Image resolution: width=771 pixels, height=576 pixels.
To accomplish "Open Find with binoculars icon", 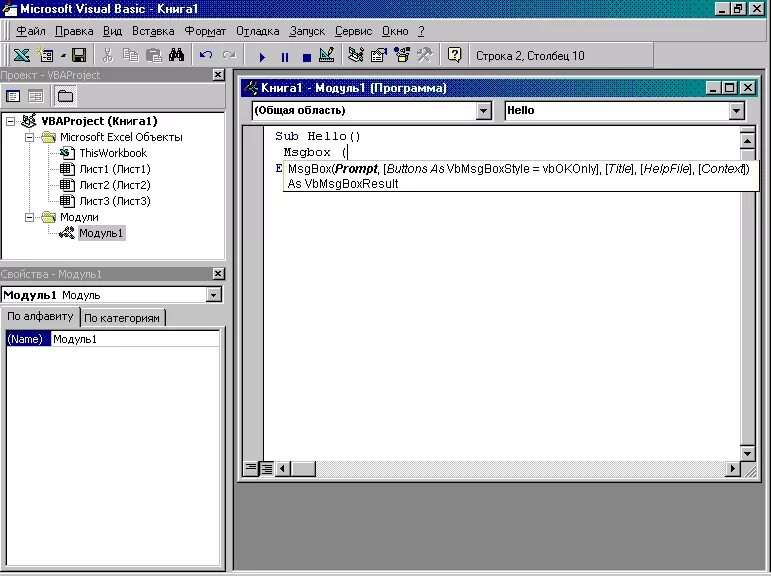I will coord(176,55).
